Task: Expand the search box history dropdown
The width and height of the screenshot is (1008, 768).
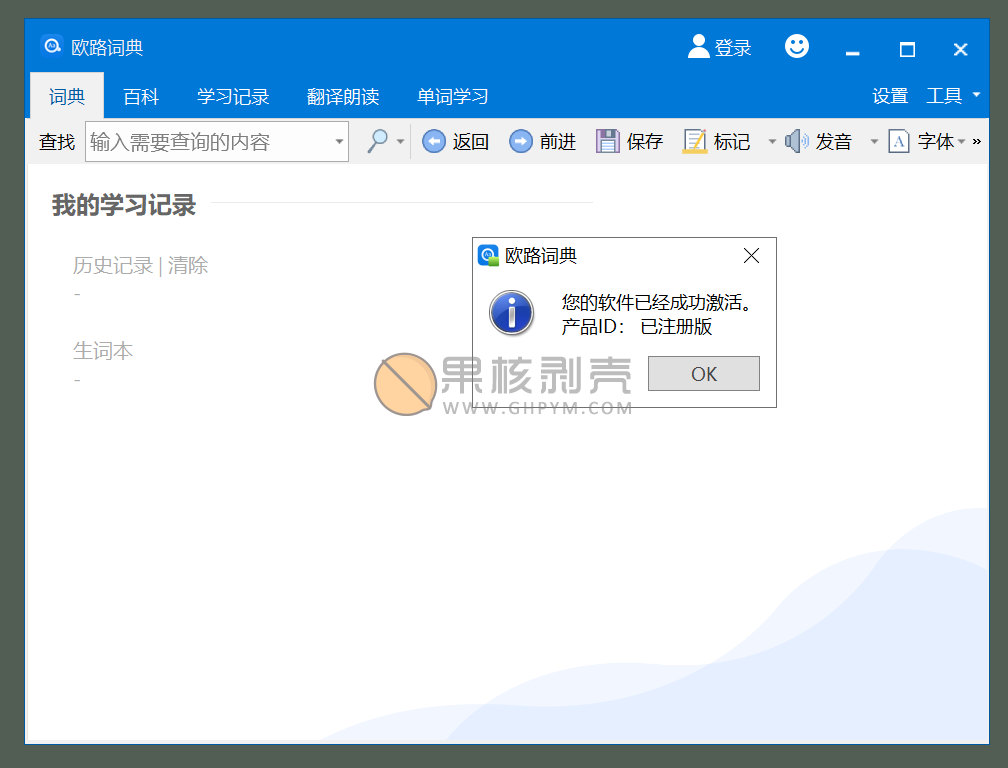Action: 339,142
